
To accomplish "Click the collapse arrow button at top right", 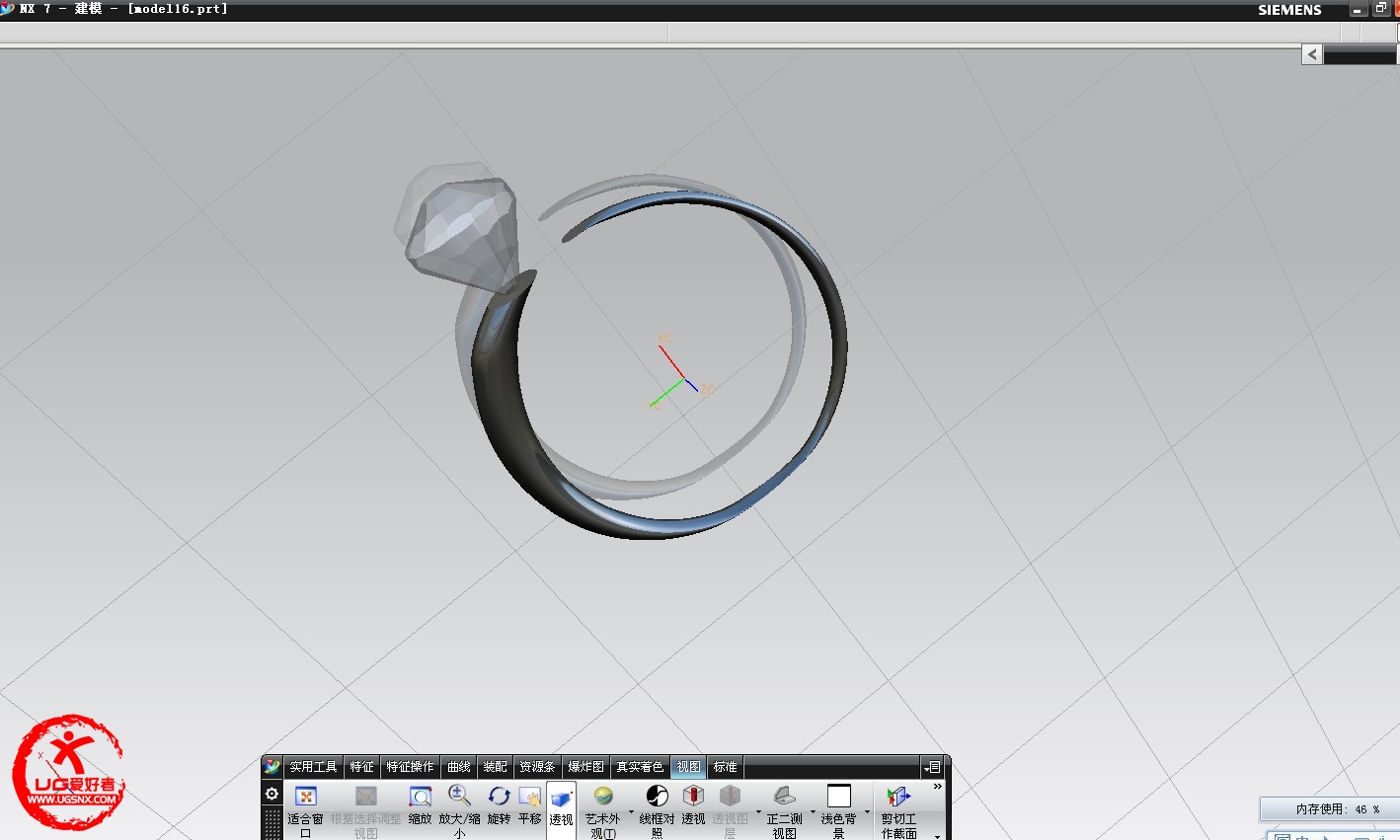I will point(1312,54).
